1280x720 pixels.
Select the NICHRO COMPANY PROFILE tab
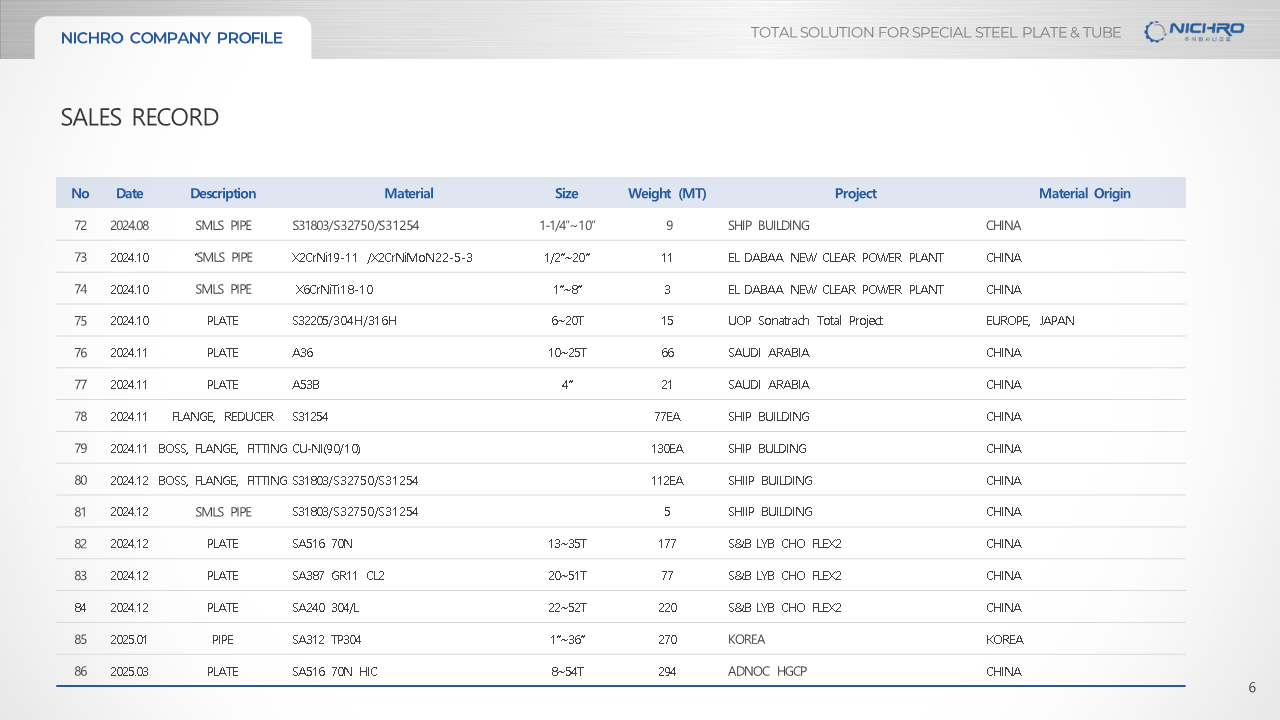(x=172, y=38)
